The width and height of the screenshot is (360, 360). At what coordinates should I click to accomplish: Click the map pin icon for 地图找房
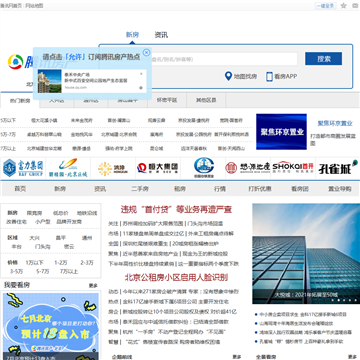click(x=228, y=76)
